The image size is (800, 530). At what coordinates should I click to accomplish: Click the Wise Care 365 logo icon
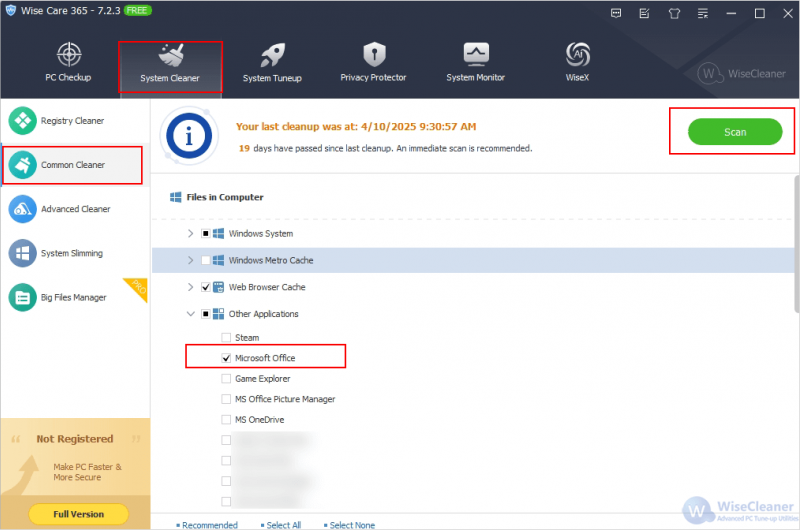coord(10,10)
